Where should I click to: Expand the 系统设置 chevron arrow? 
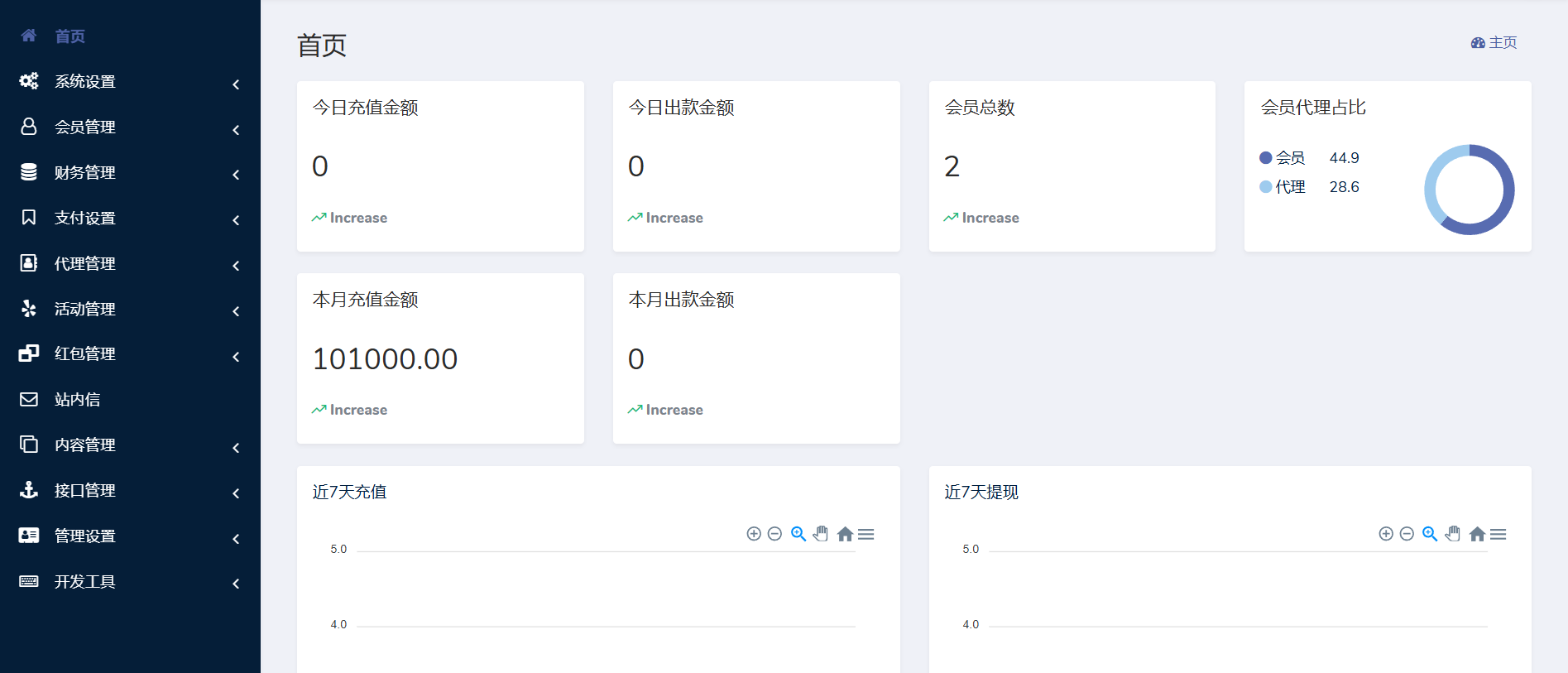tap(237, 84)
